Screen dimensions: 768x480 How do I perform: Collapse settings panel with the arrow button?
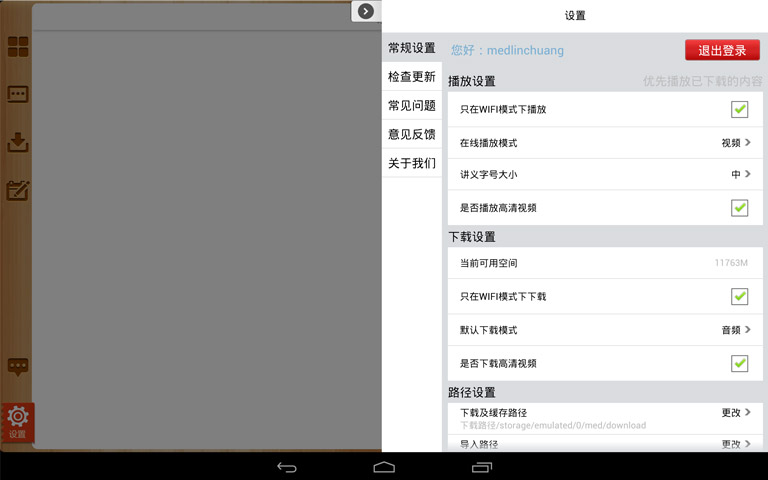(x=366, y=11)
